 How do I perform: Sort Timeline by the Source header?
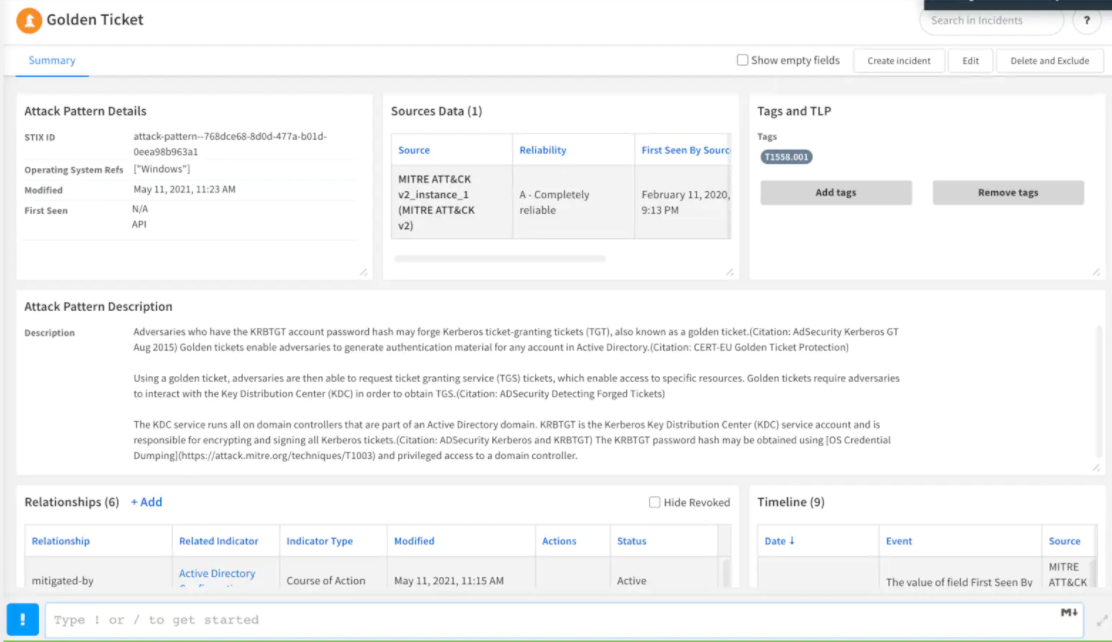click(x=1064, y=541)
